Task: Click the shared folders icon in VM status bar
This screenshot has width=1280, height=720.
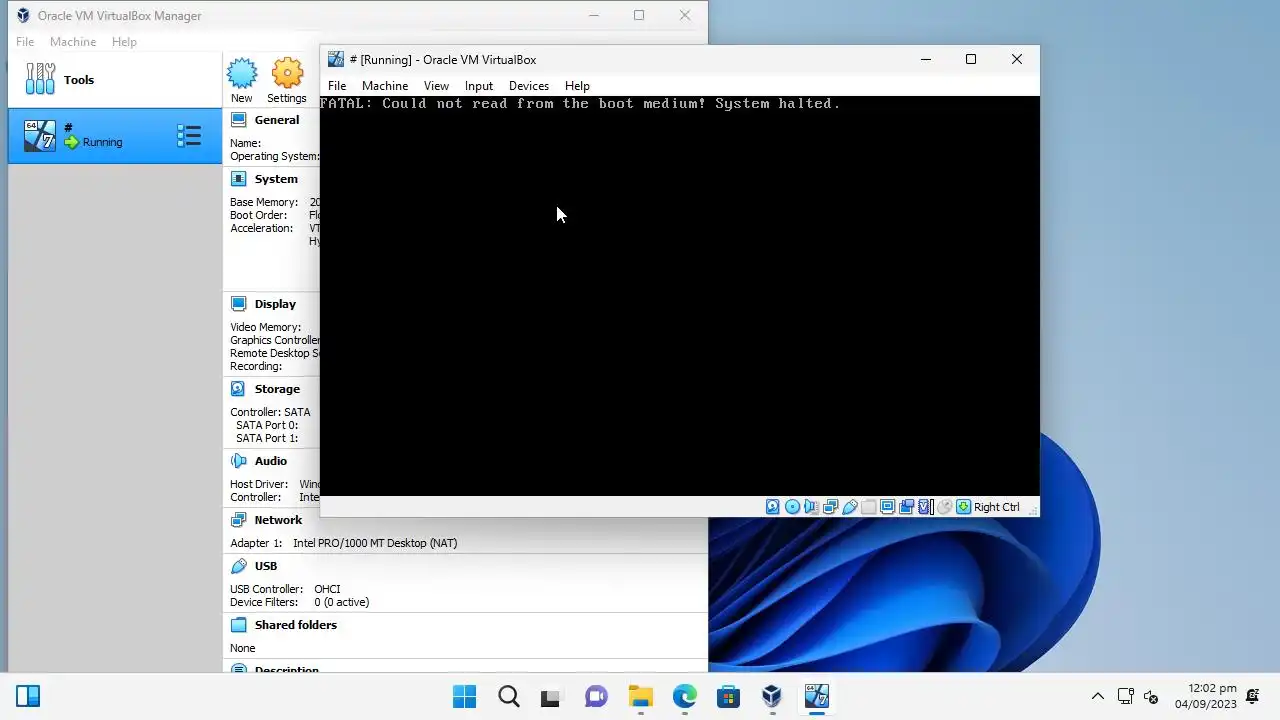Action: tap(869, 507)
